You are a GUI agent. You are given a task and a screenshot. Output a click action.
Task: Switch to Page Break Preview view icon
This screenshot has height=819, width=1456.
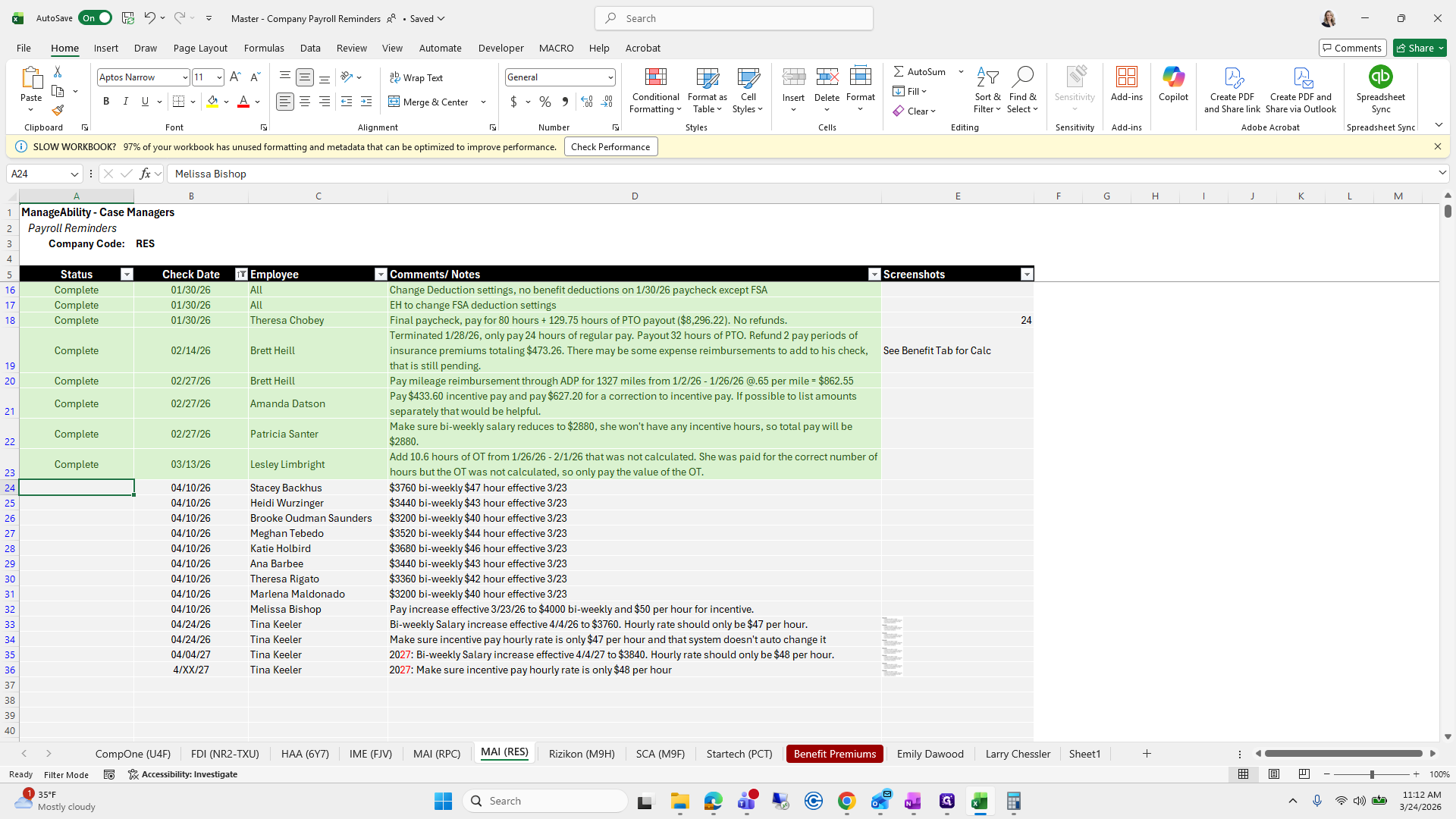tap(1304, 774)
